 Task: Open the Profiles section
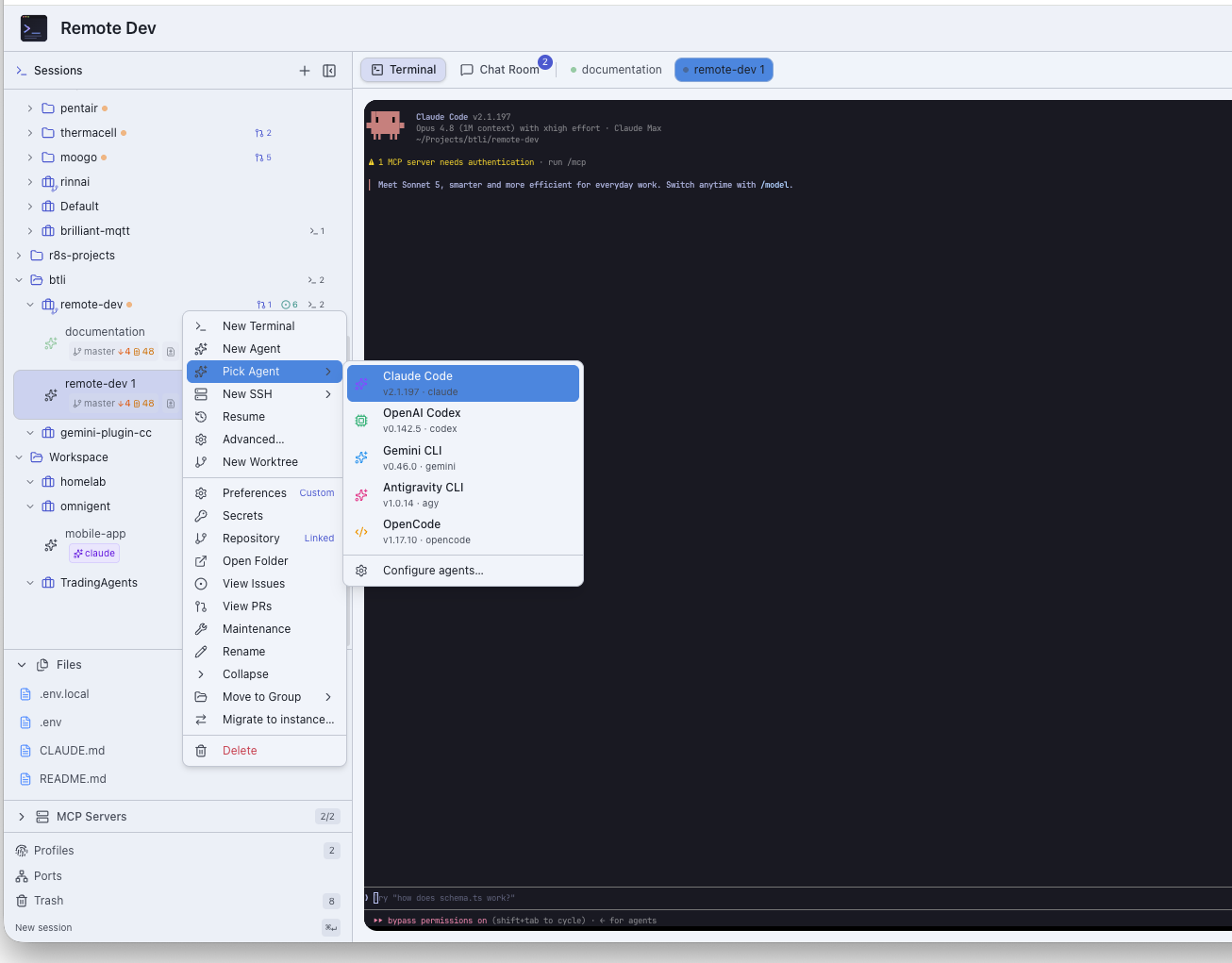(x=177, y=851)
